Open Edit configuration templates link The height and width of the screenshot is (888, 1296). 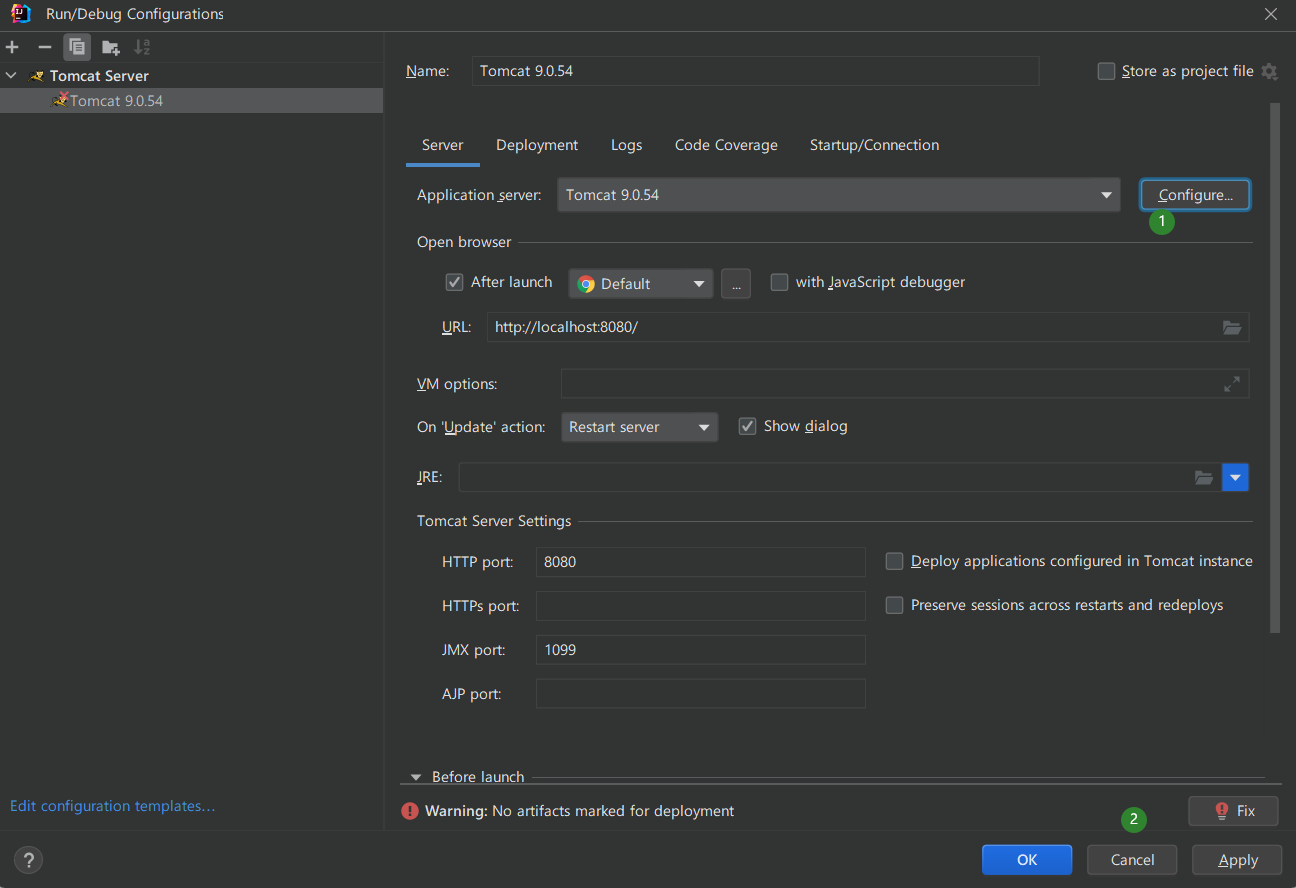112,806
